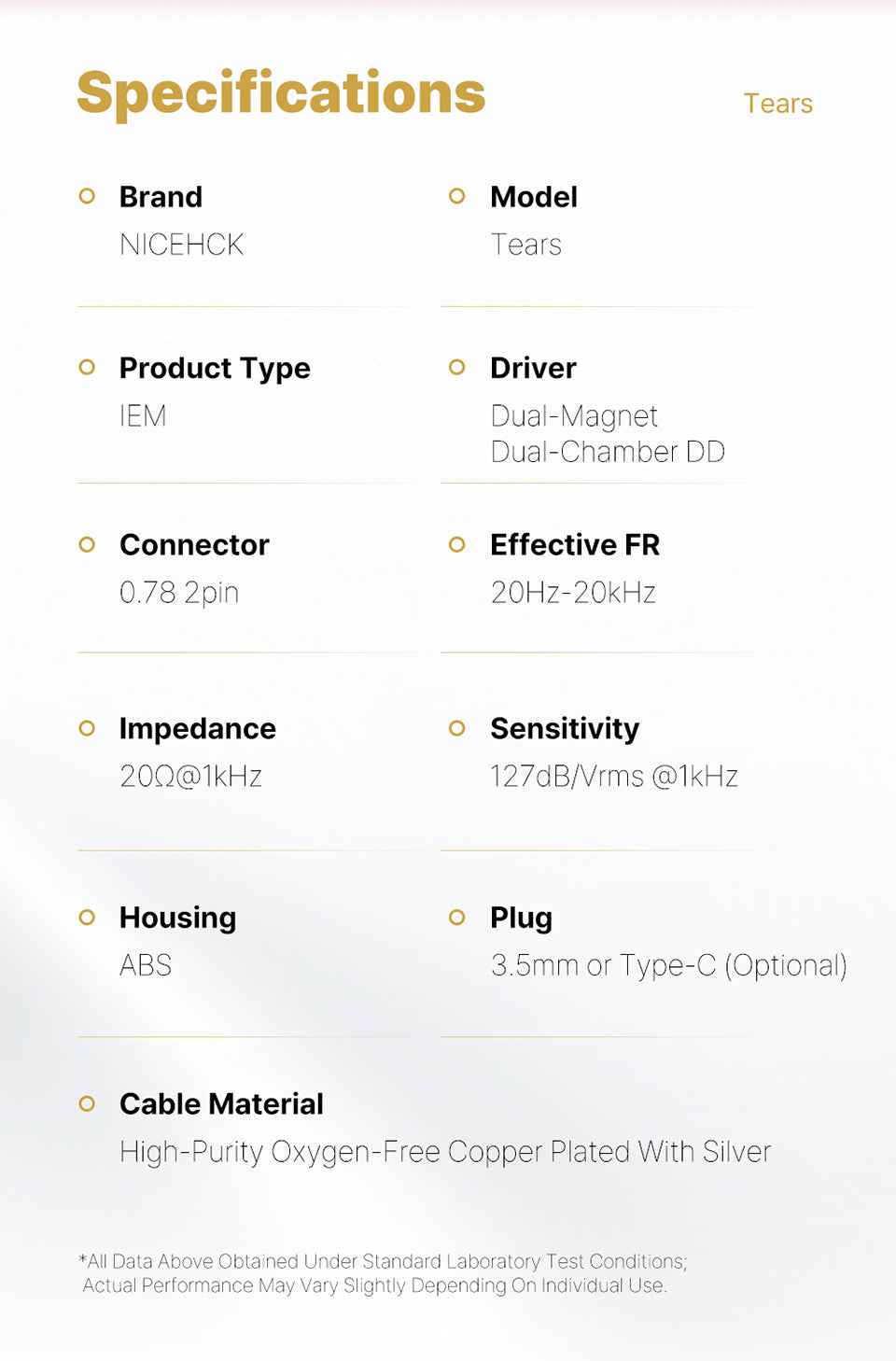Click the bullet circle beside Model
The width and height of the screenshot is (896, 1361).
[x=456, y=196]
